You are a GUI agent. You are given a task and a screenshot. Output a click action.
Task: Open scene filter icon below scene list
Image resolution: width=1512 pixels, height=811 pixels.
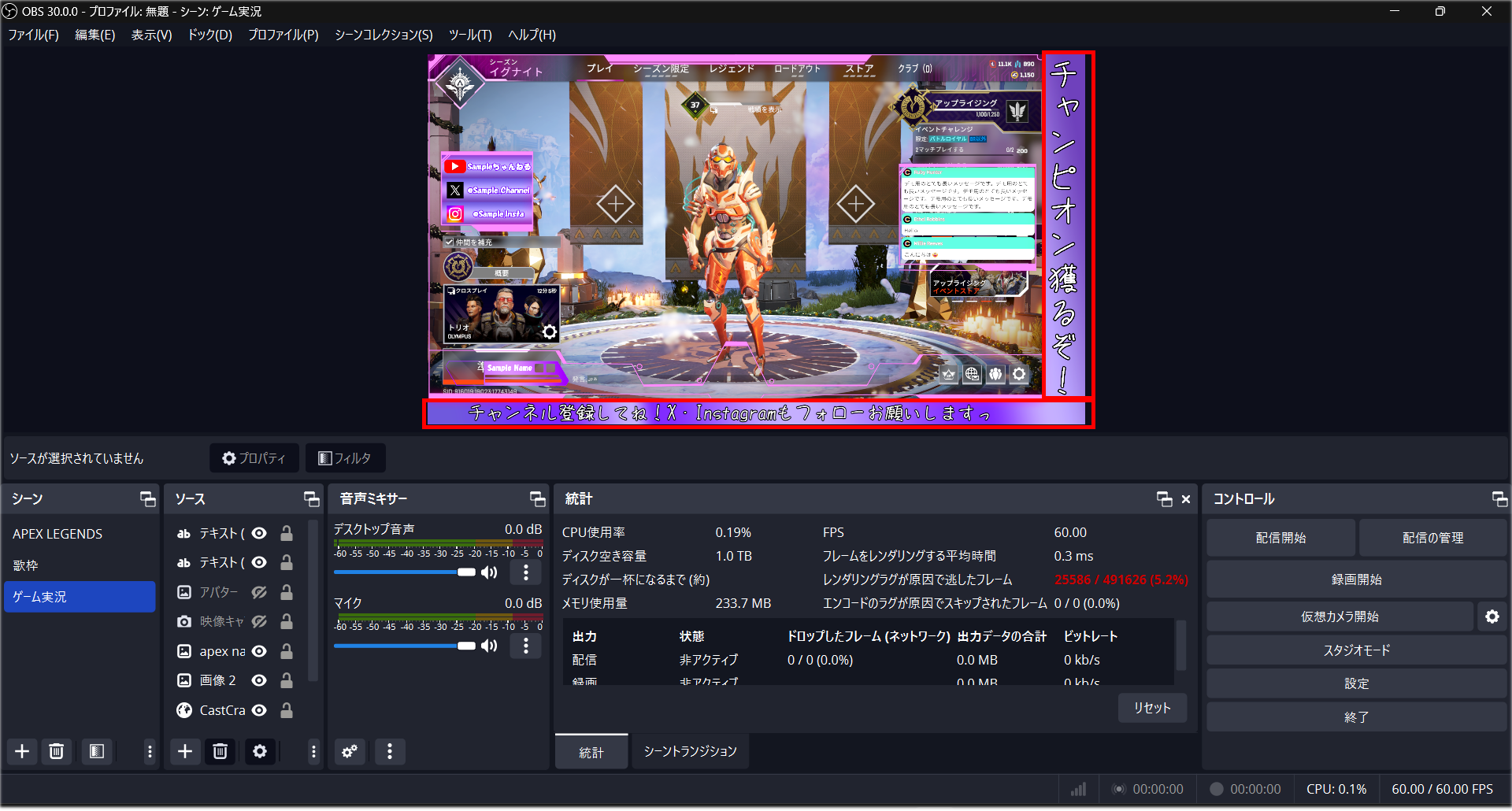(x=97, y=751)
